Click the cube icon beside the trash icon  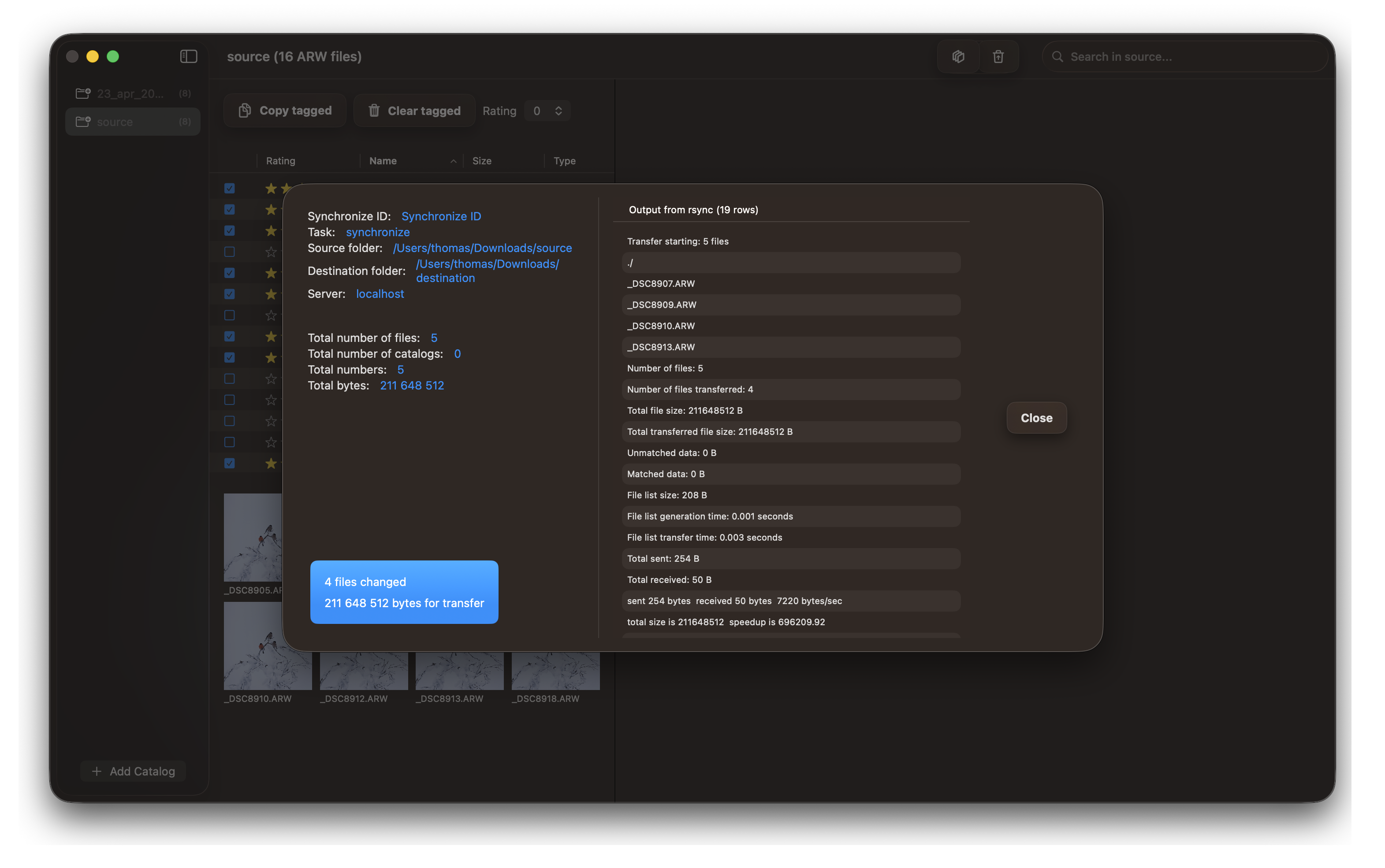pyautogui.click(x=958, y=56)
